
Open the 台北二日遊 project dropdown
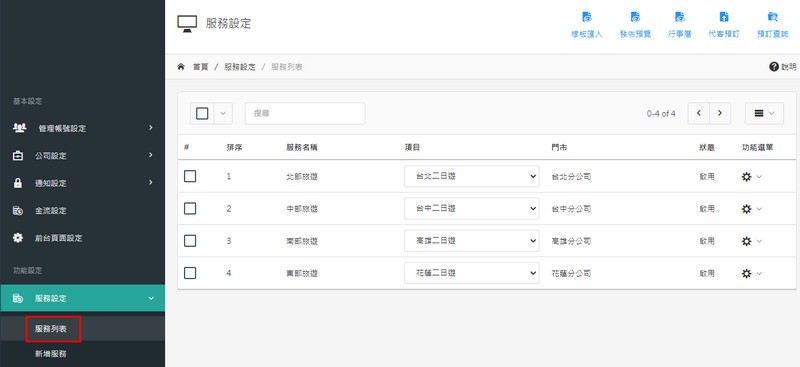[x=471, y=176]
